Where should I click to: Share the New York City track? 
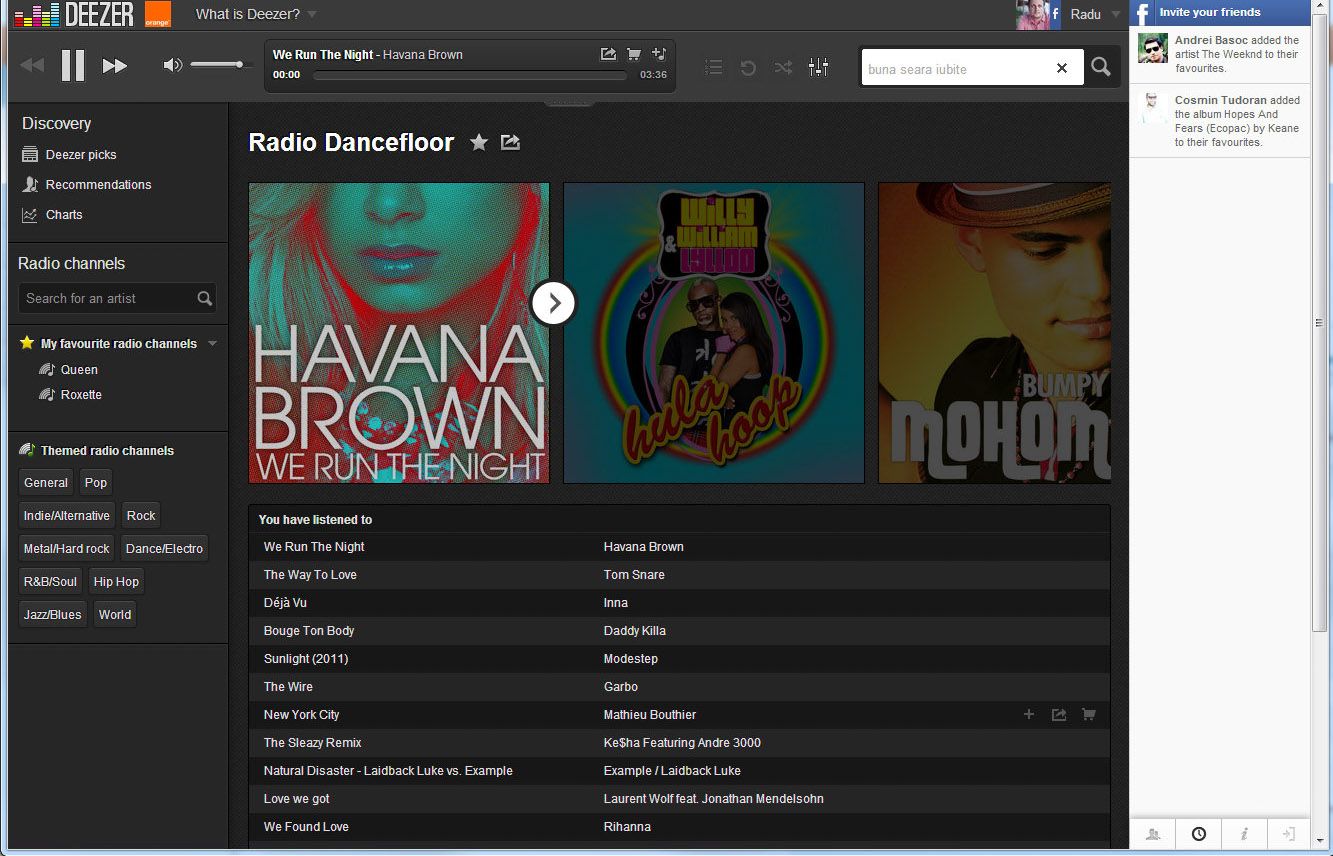(x=1058, y=714)
